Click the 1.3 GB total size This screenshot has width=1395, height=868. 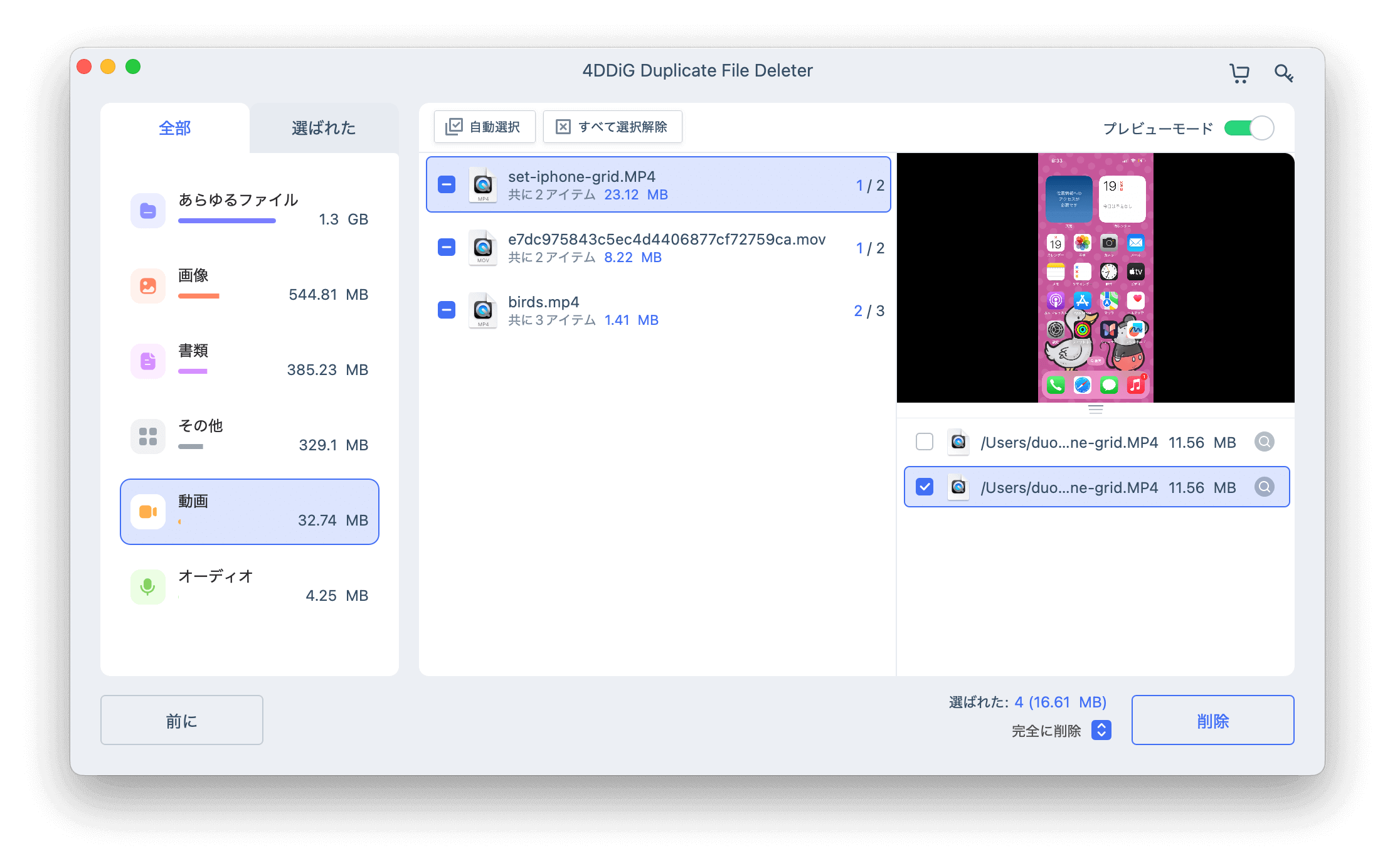pos(343,220)
